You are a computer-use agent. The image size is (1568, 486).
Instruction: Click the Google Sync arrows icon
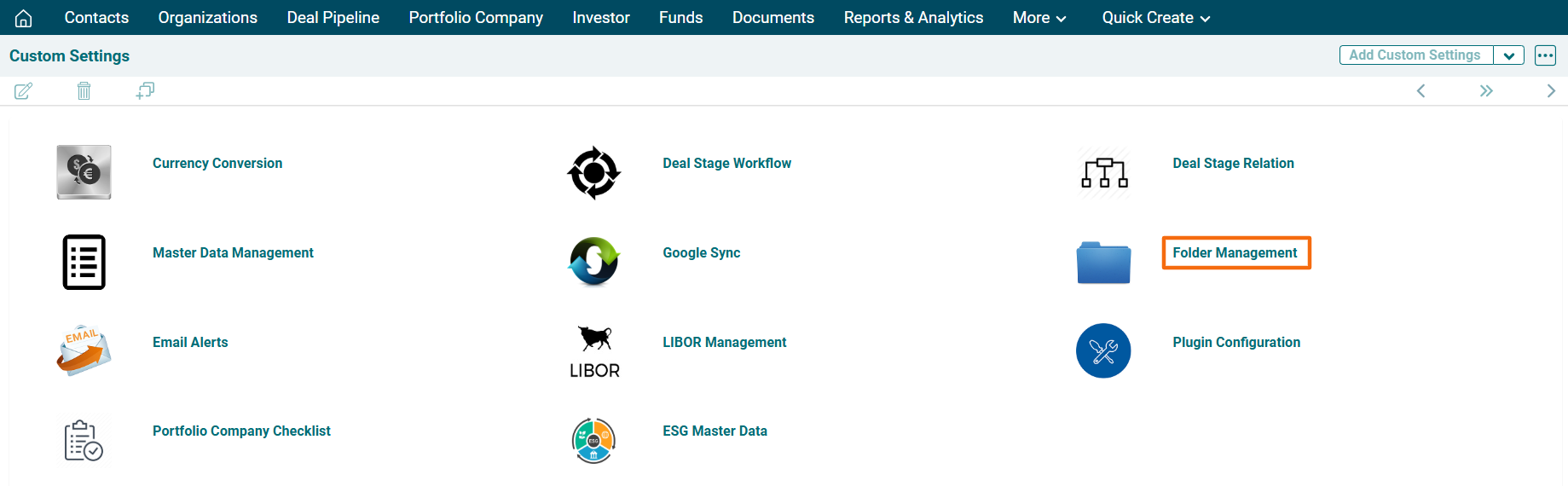pos(593,261)
